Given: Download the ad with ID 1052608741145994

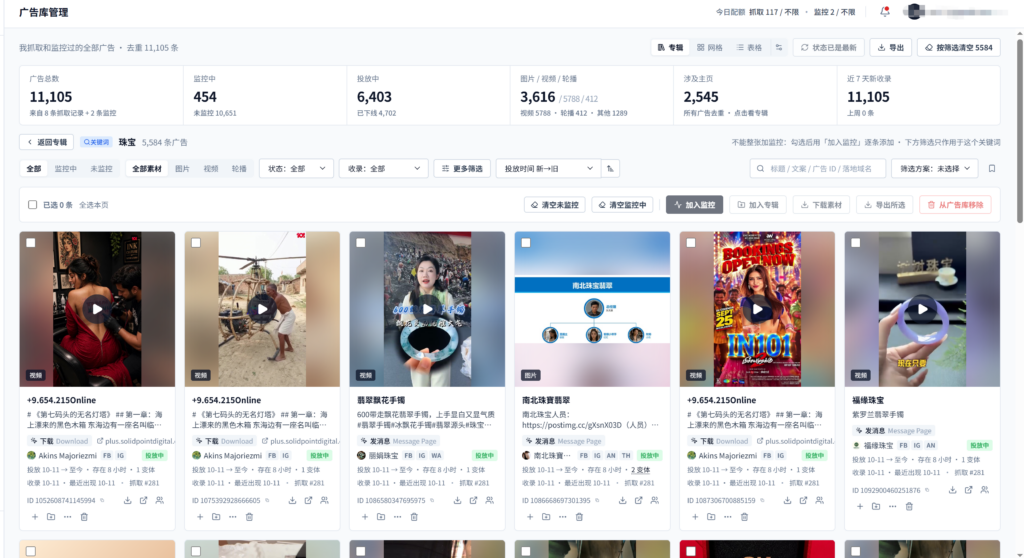Looking at the screenshot, I should click(127, 501).
